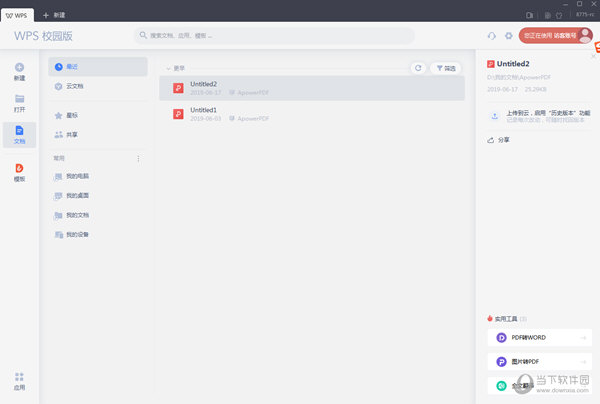Select the 文档 (Documents) sidebar icon
This screenshot has width=600, height=404.
(x=20, y=135)
